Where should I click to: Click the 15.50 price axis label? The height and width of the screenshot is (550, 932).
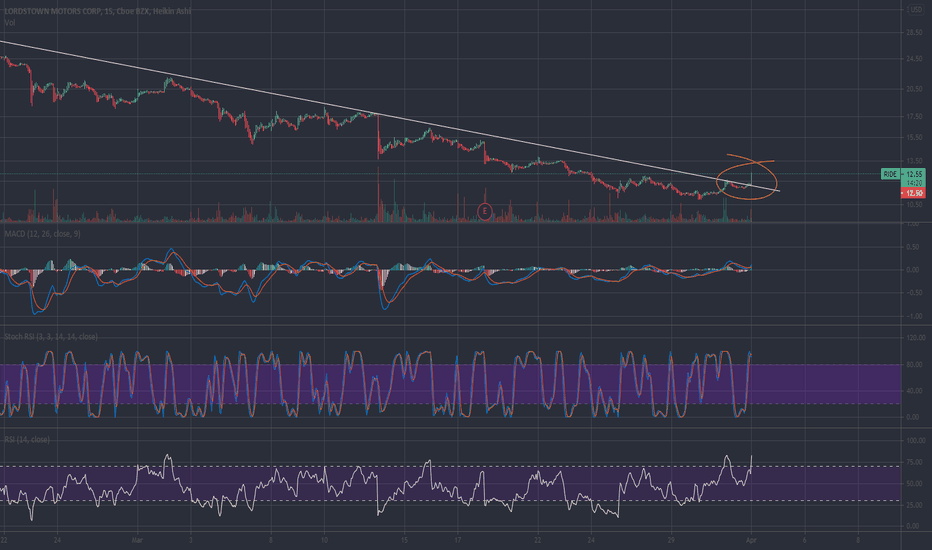(x=914, y=137)
